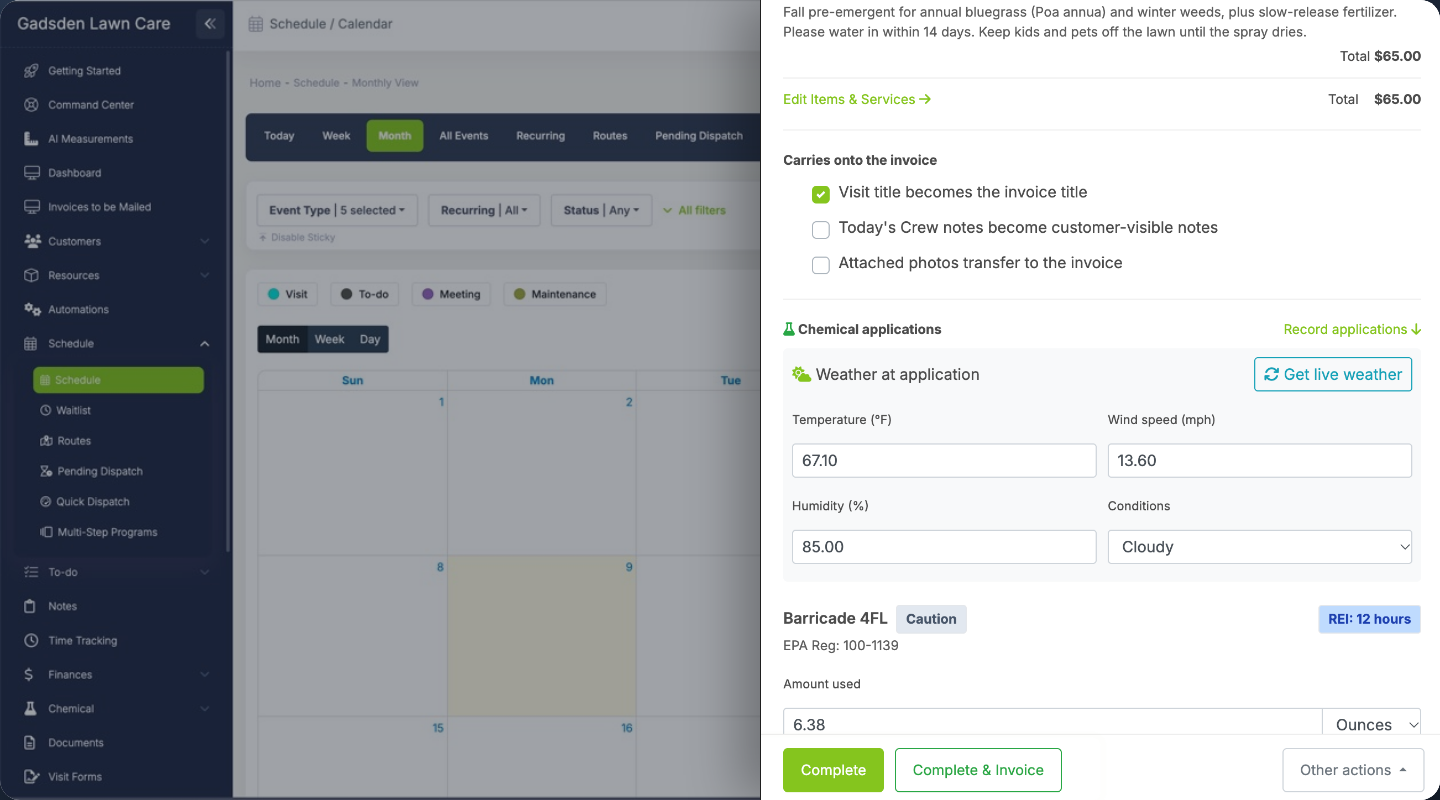Open the All Events tab

click(464, 136)
